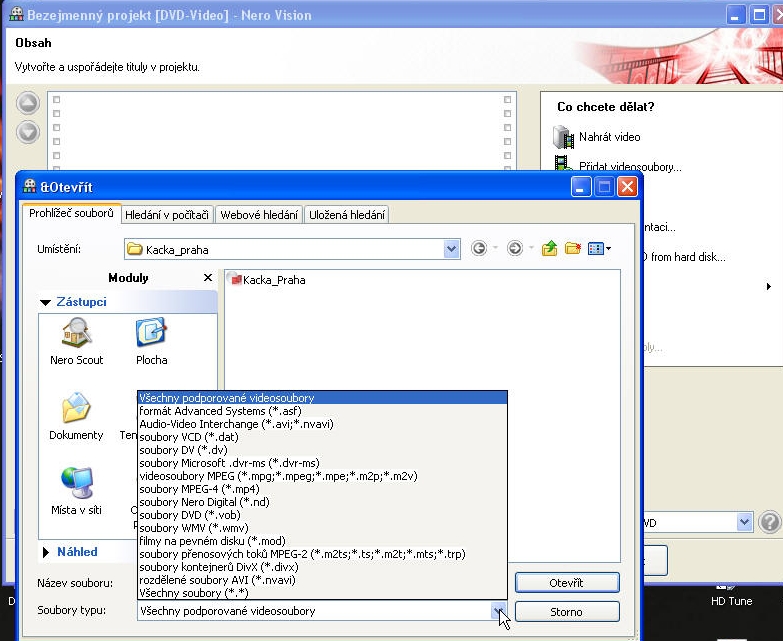Open the Plocha desktop shortcut
The width and height of the screenshot is (783, 641).
pyautogui.click(x=151, y=334)
